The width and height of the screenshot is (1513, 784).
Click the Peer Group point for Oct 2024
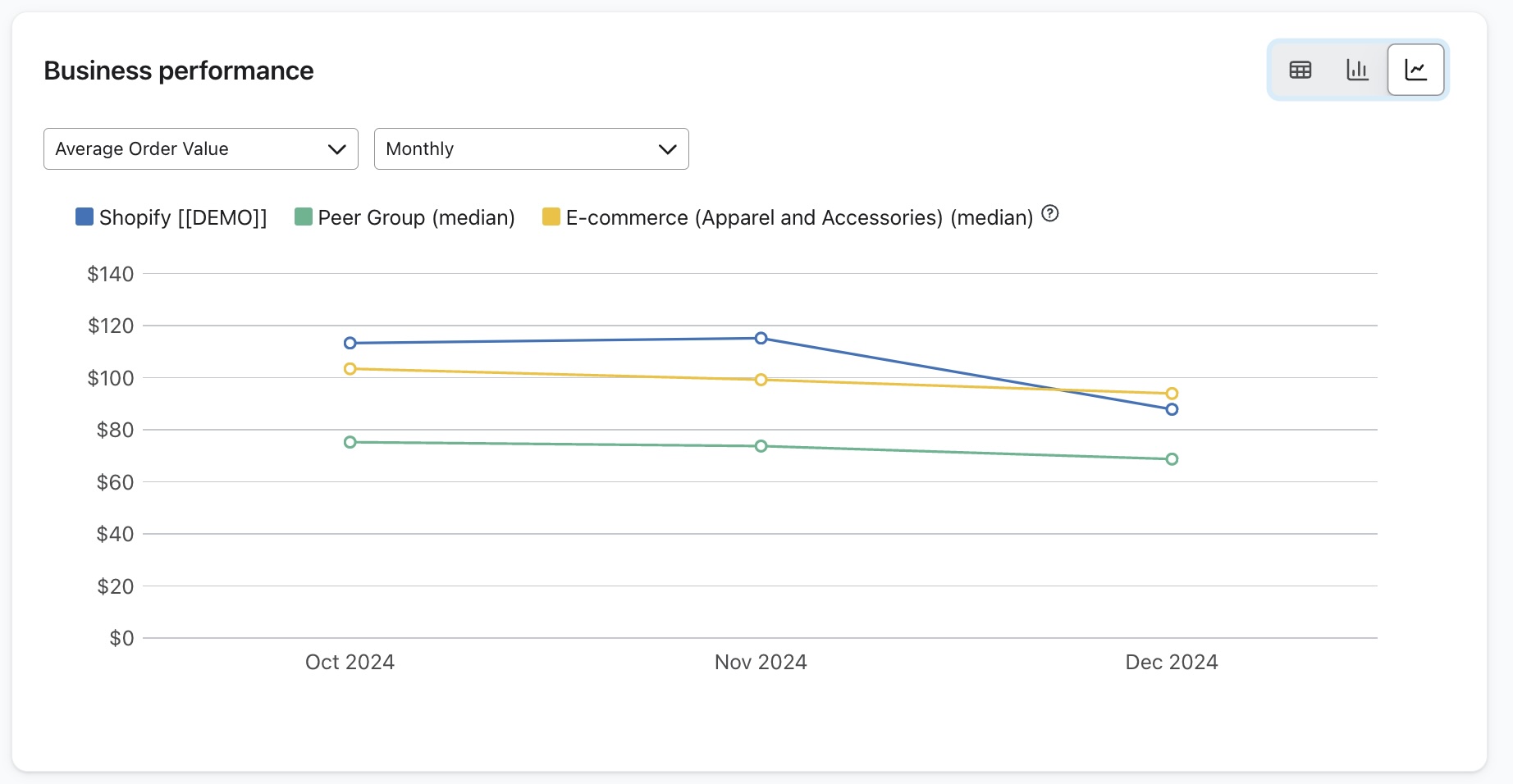(x=350, y=442)
